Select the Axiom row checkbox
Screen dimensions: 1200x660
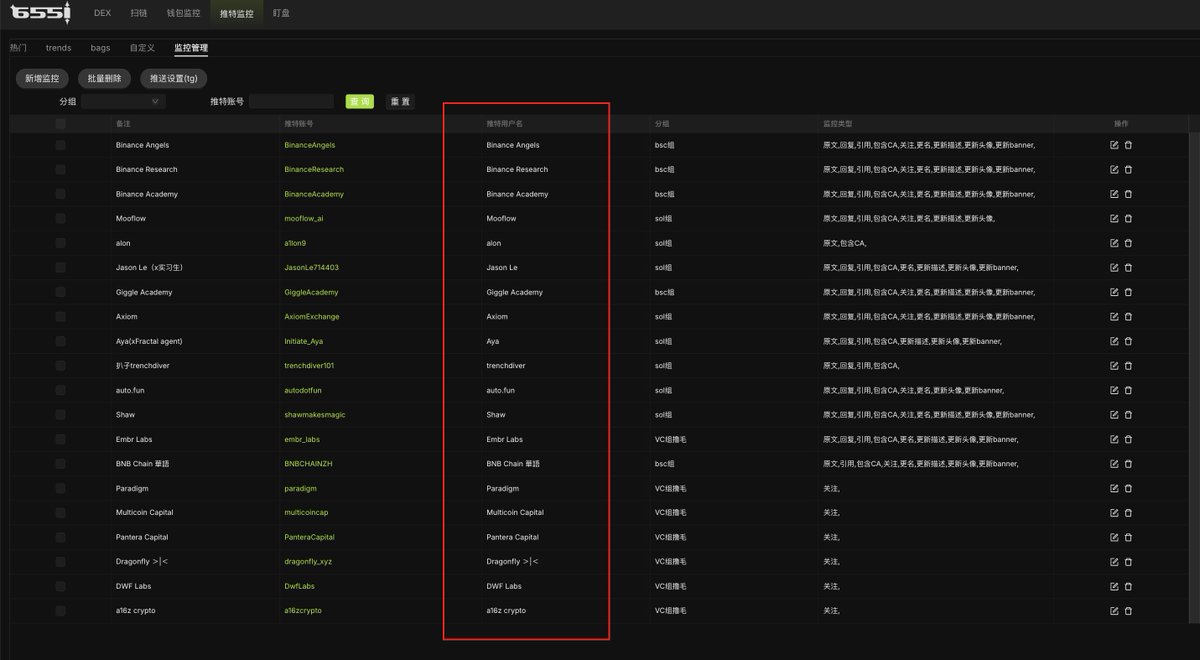point(61,316)
